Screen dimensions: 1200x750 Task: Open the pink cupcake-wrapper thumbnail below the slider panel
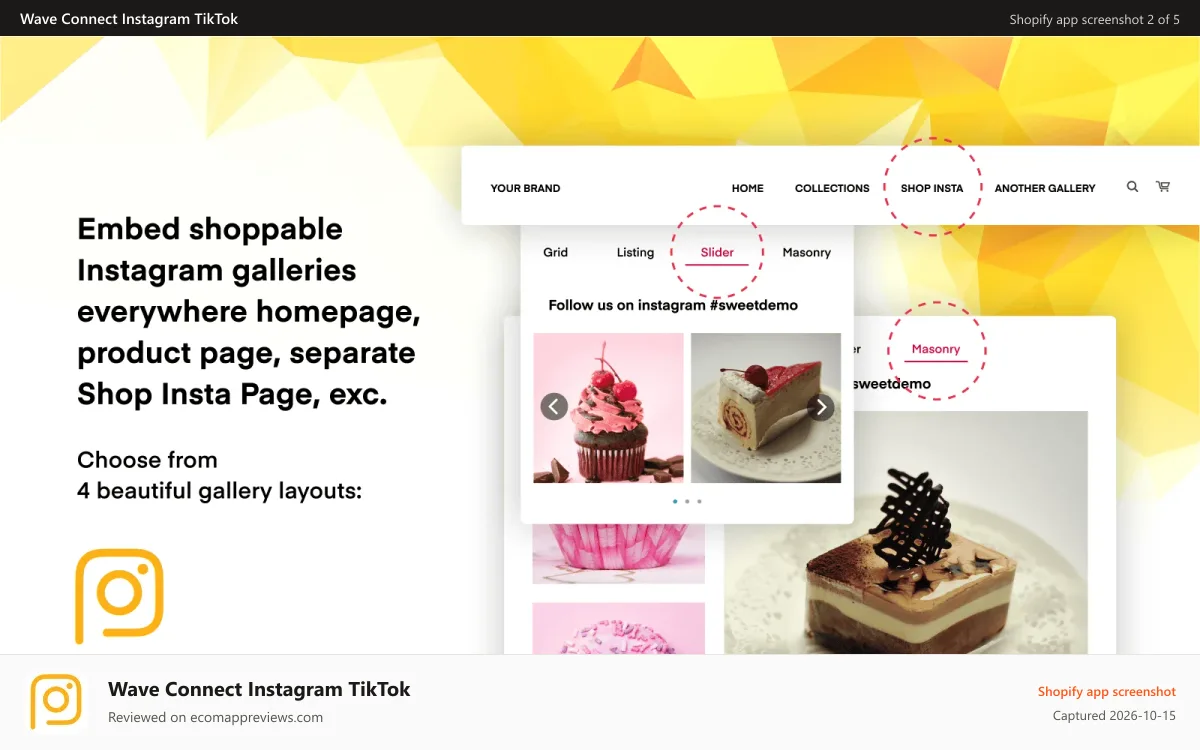(x=618, y=554)
